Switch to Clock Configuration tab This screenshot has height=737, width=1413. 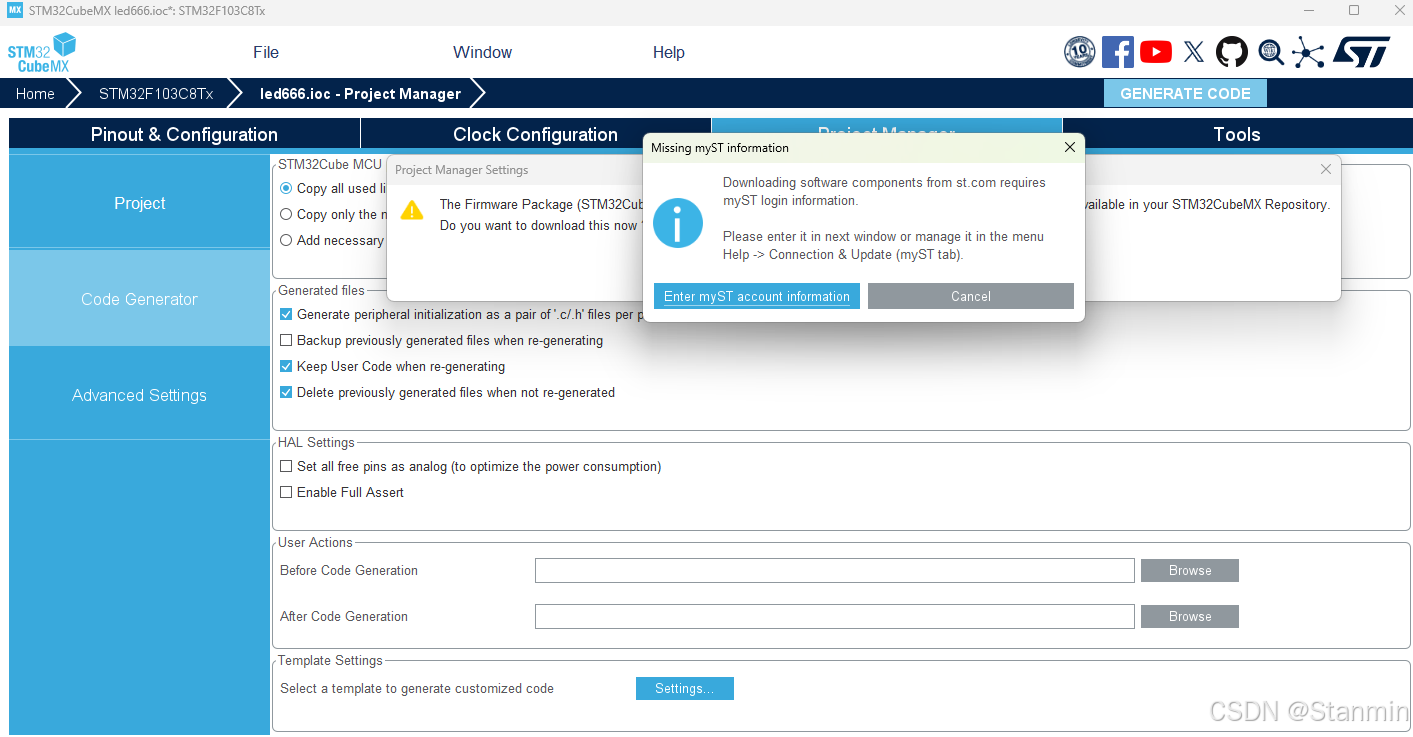tap(535, 134)
